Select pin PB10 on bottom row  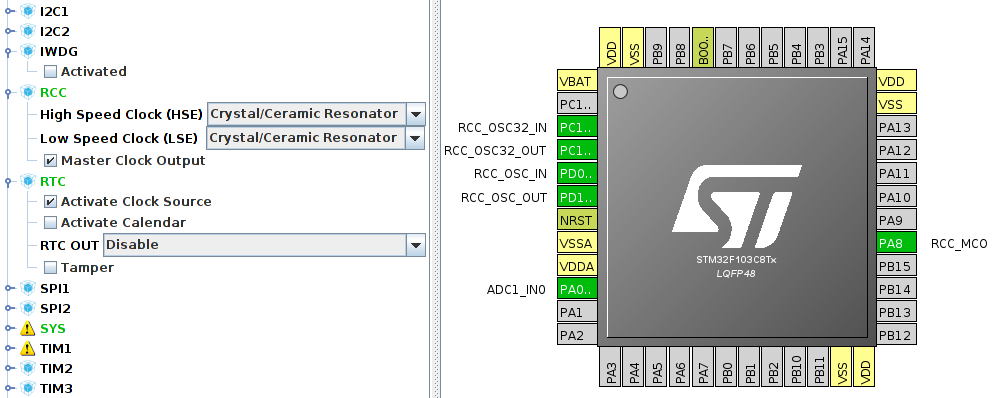(796, 367)
